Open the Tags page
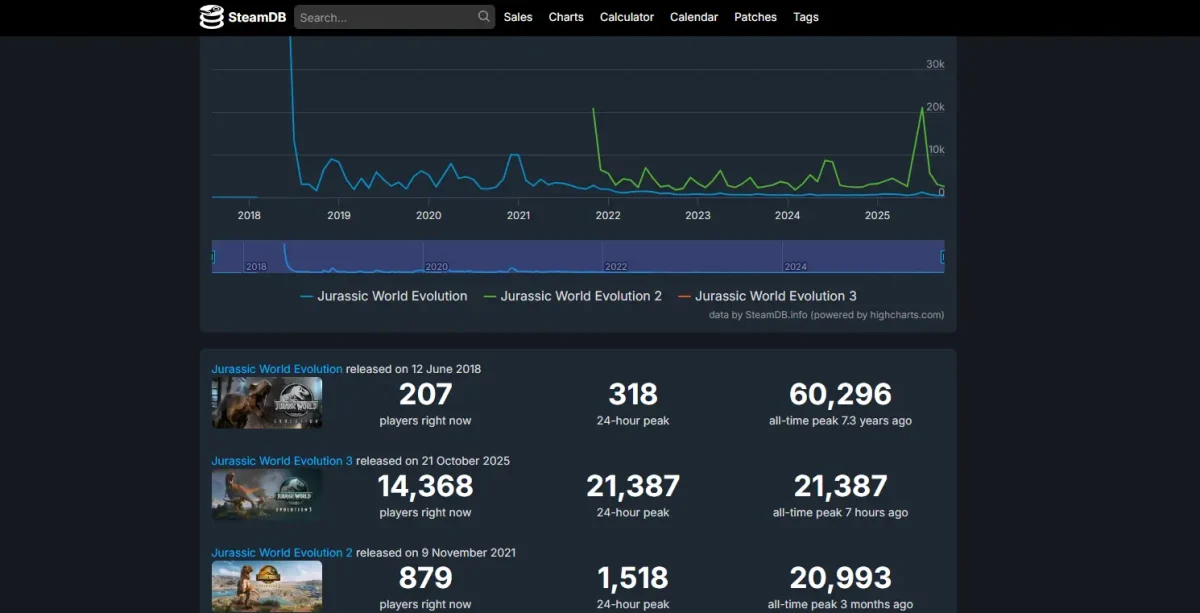The image size is (1200, 613). (x=806, y=17)
